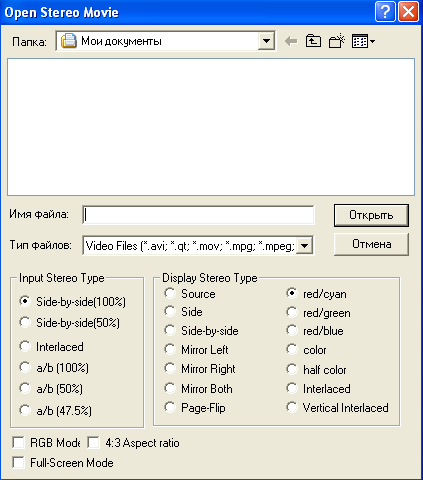The image size is (423, 480).
Task: Enable Full-Screen Mode checkbox
Action: tap(18, 463)
